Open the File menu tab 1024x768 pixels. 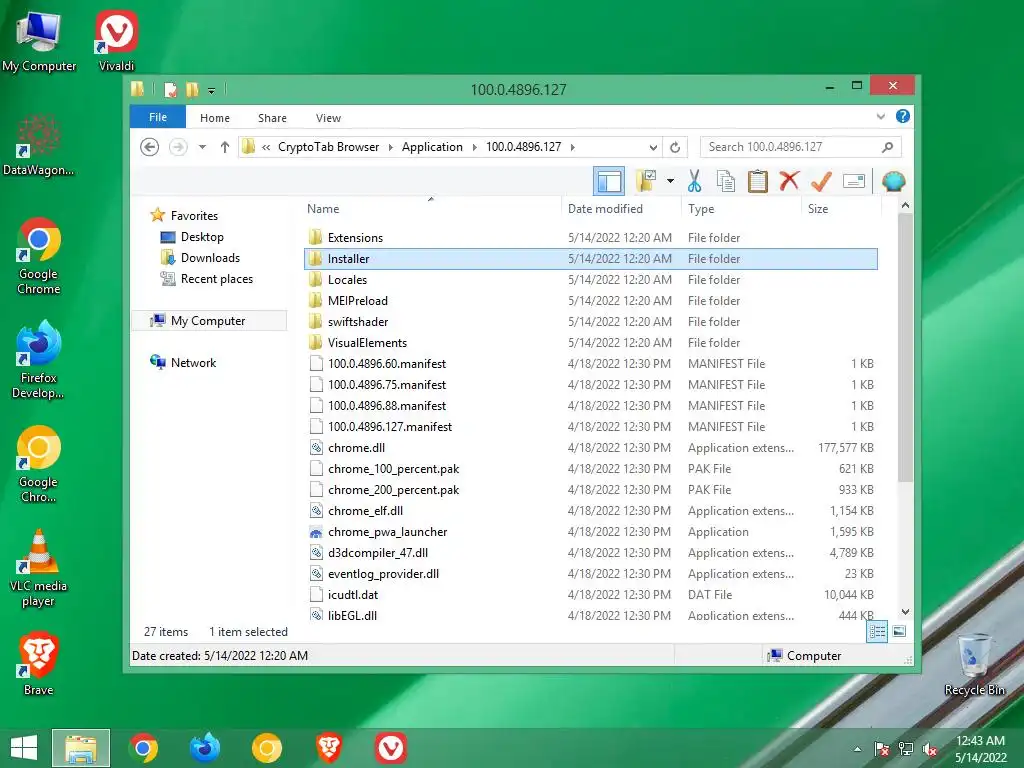pos(158,117)
